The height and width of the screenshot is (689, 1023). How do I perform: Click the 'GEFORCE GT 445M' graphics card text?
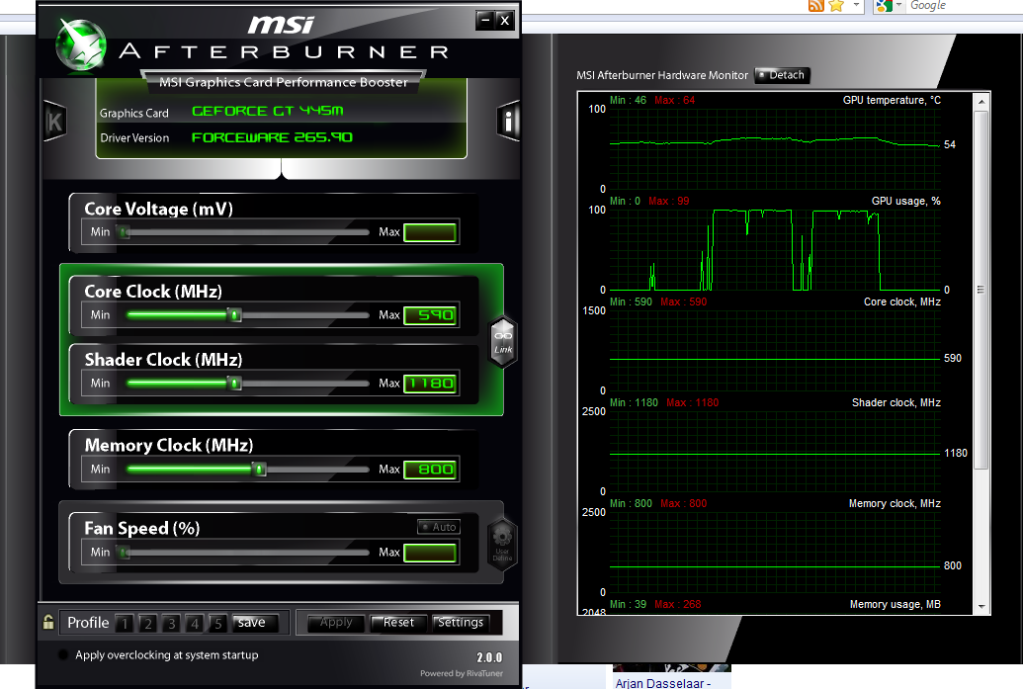tap(267, 111)
